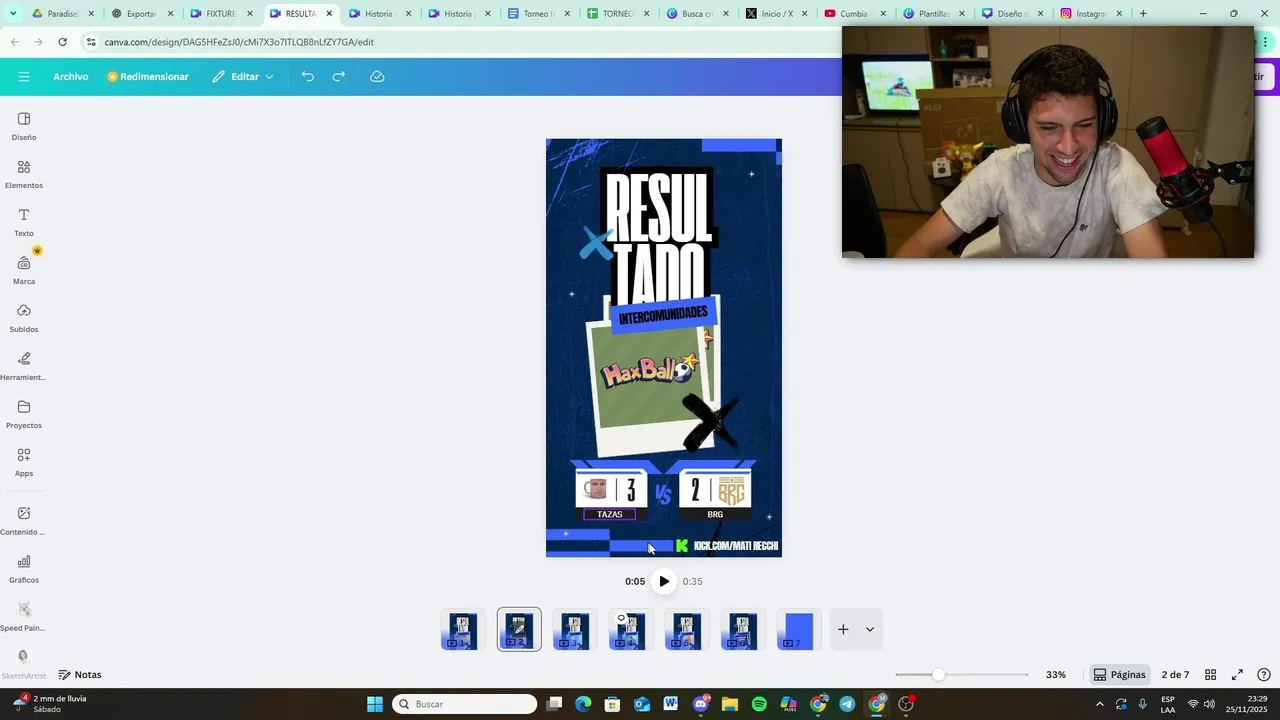This screenshot has height=720, width=1280.
Task: Open the Apps side panel
Action: [24, 462]
